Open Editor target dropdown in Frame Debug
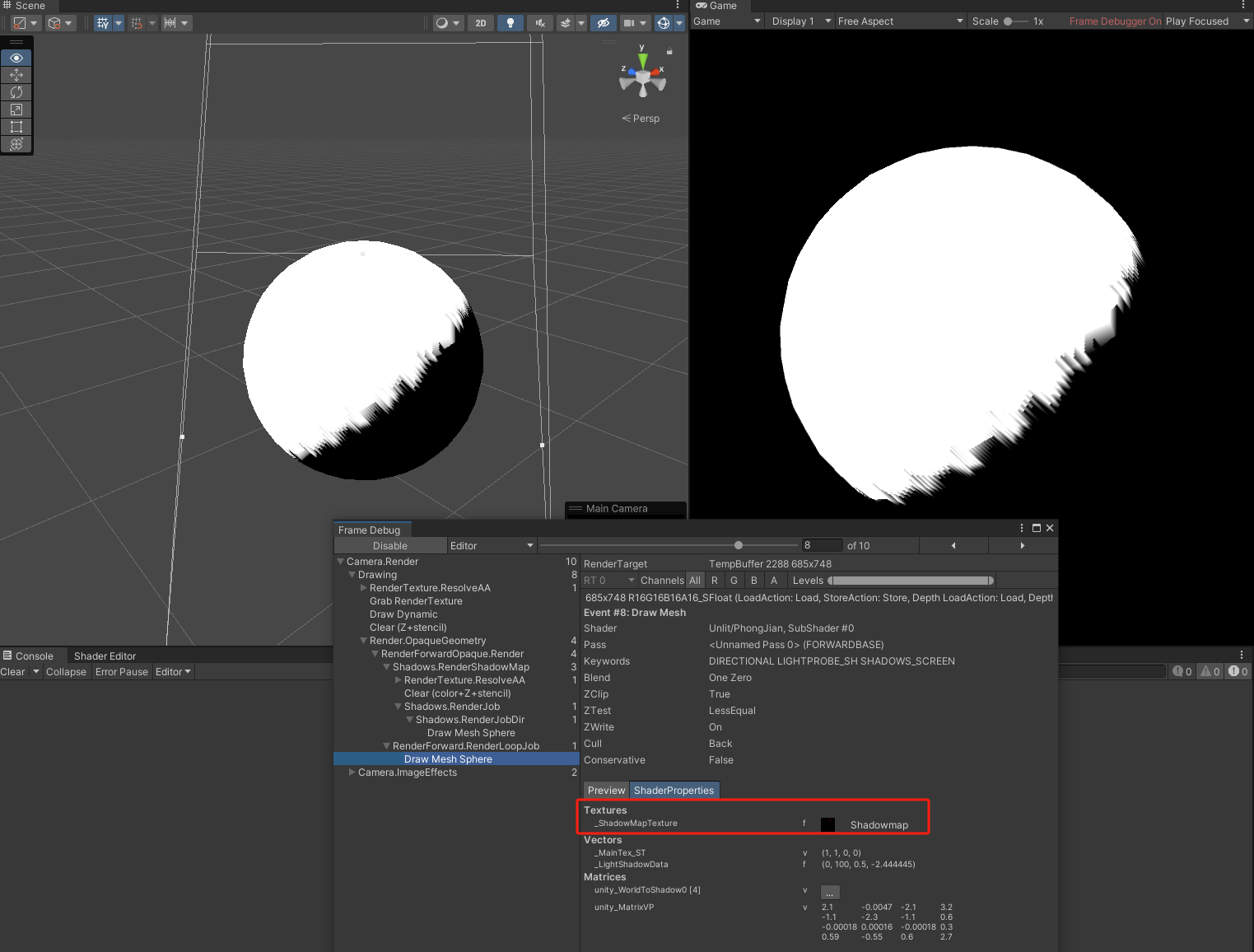 (x=492, y=546)
